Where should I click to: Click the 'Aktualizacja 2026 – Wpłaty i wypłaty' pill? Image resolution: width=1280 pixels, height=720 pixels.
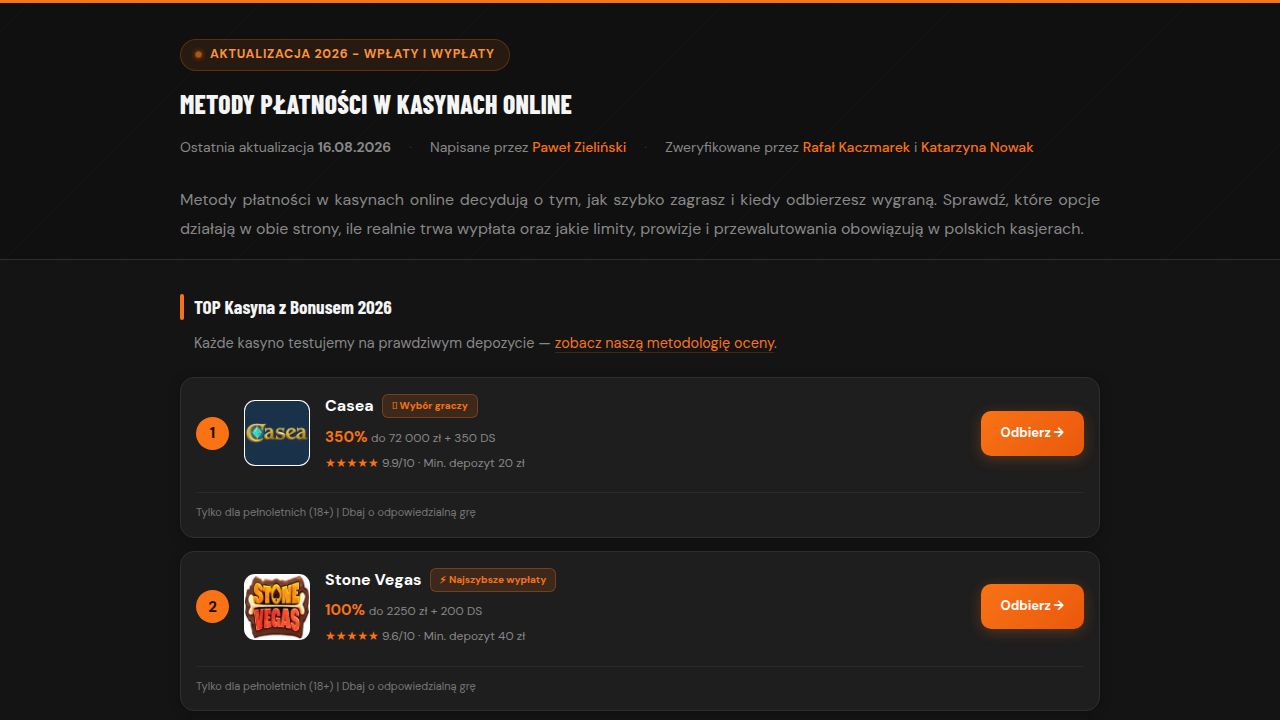[x=345, y=55]
